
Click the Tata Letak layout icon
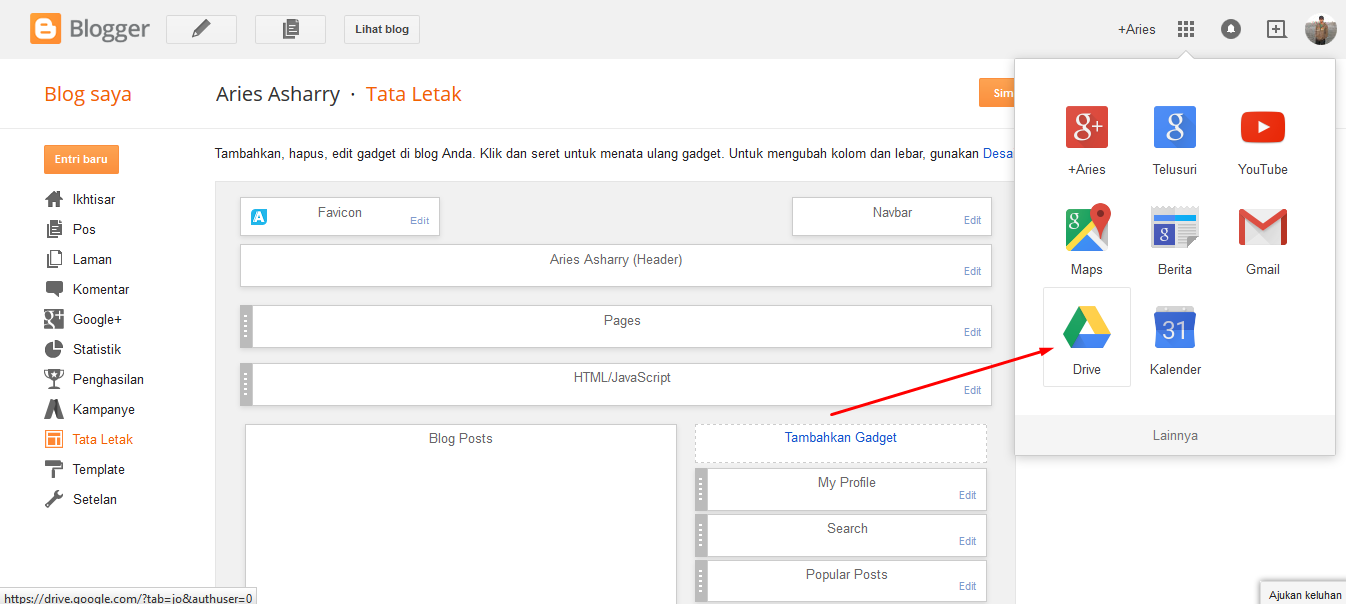click(x=54, y=439)
